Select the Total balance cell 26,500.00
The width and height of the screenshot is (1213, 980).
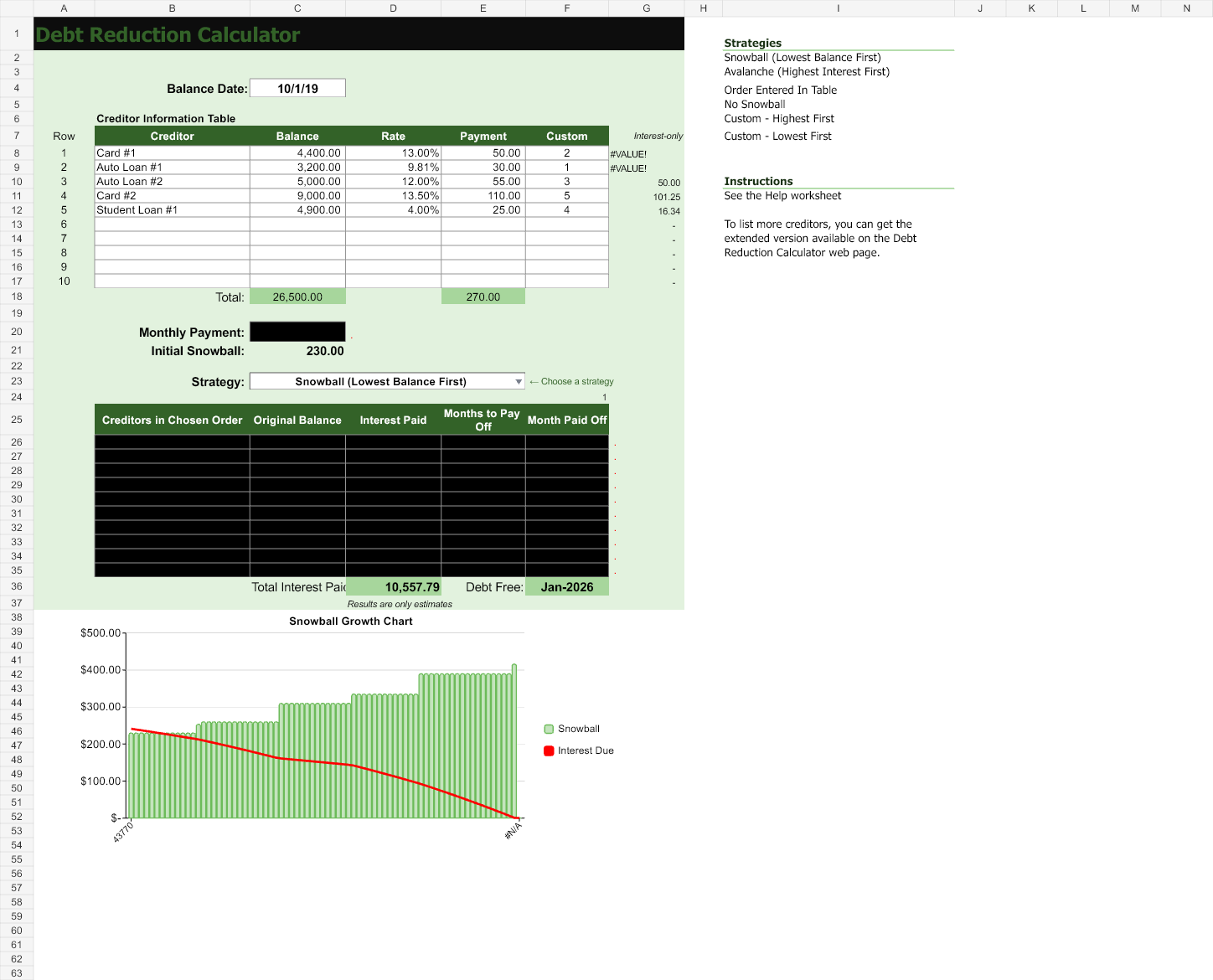point(298,297)
